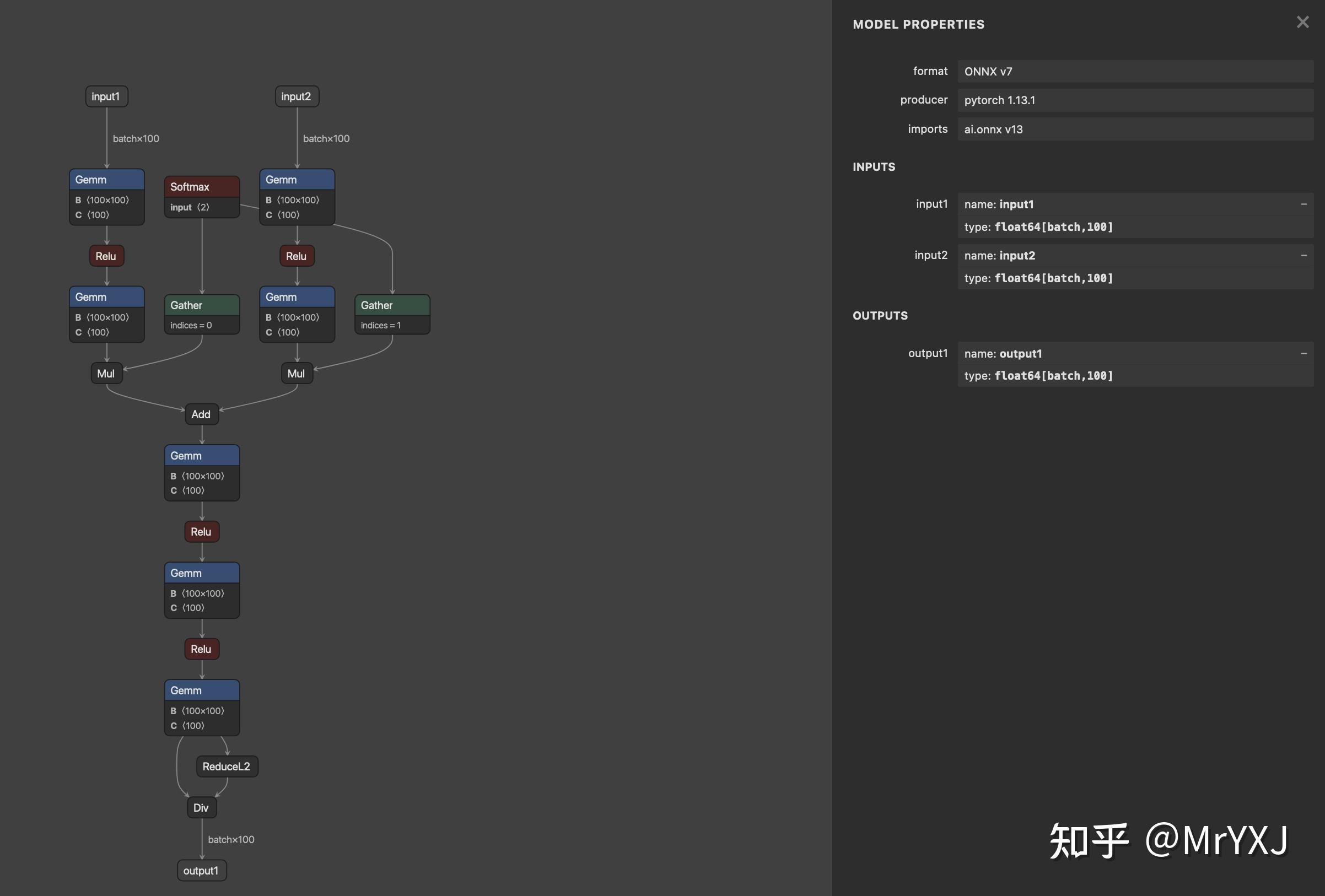
Task: Click the float64[batch,100] type under input1
Action: (x=1053, y=226)
